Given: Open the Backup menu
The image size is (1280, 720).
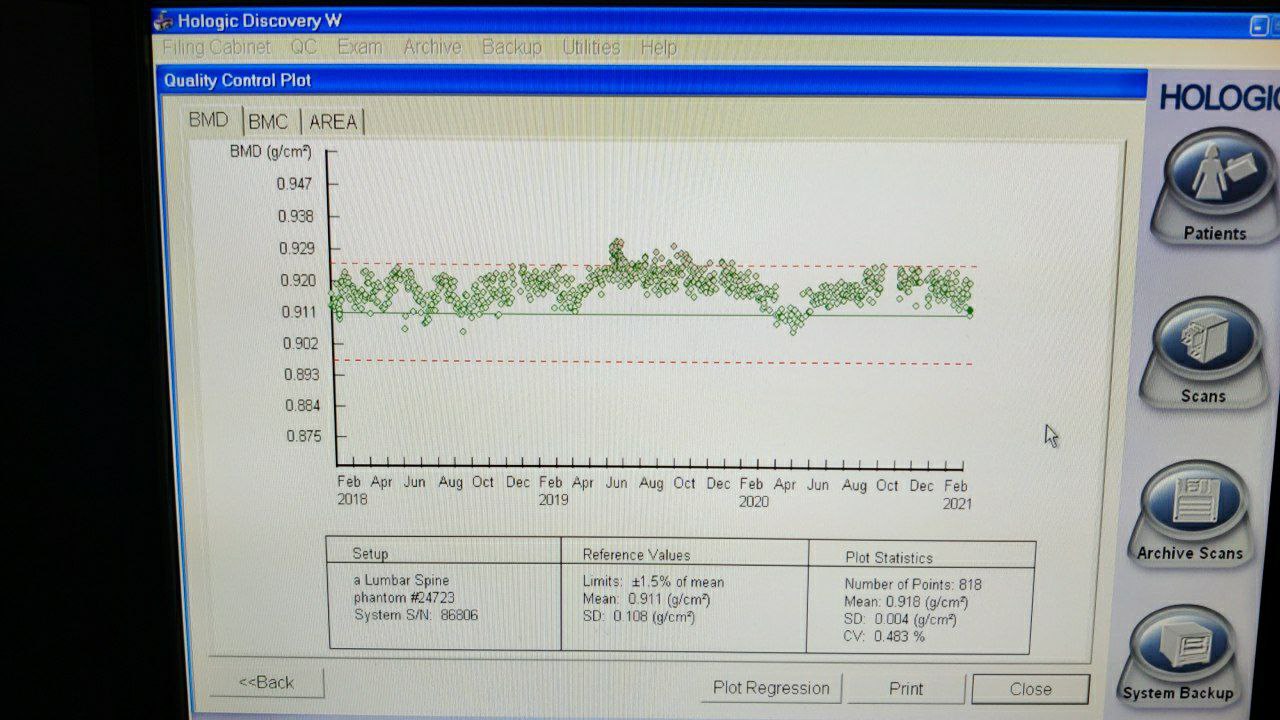Looking at the screenshot, I should (x=511, y=47).
